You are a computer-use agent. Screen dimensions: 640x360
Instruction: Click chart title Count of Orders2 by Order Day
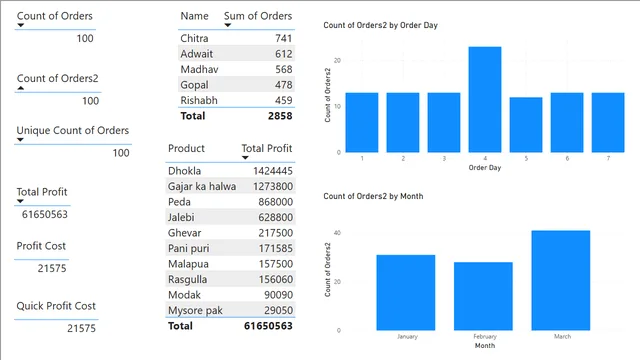click(380, 25)
